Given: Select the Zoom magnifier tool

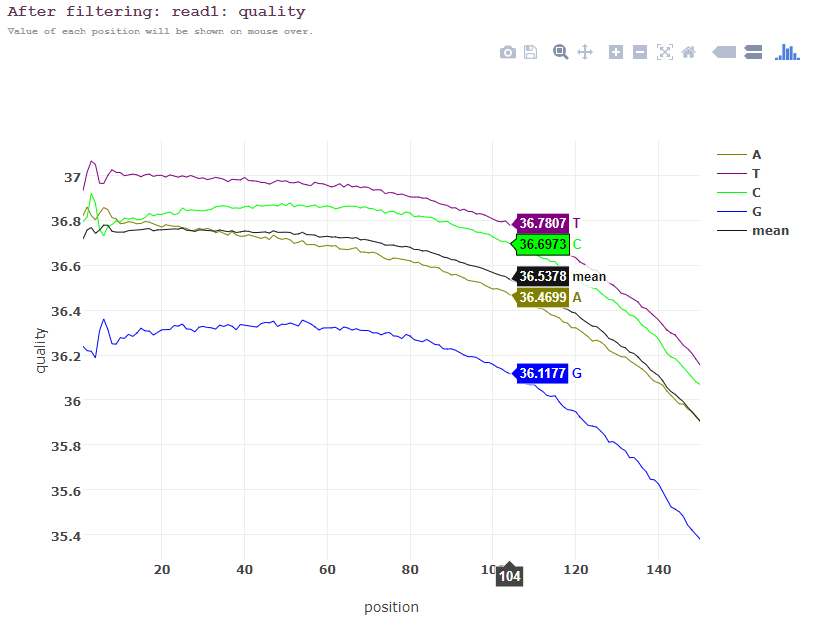Looking at the screenshot, I should pyautogui.click(x=560, y=52).
